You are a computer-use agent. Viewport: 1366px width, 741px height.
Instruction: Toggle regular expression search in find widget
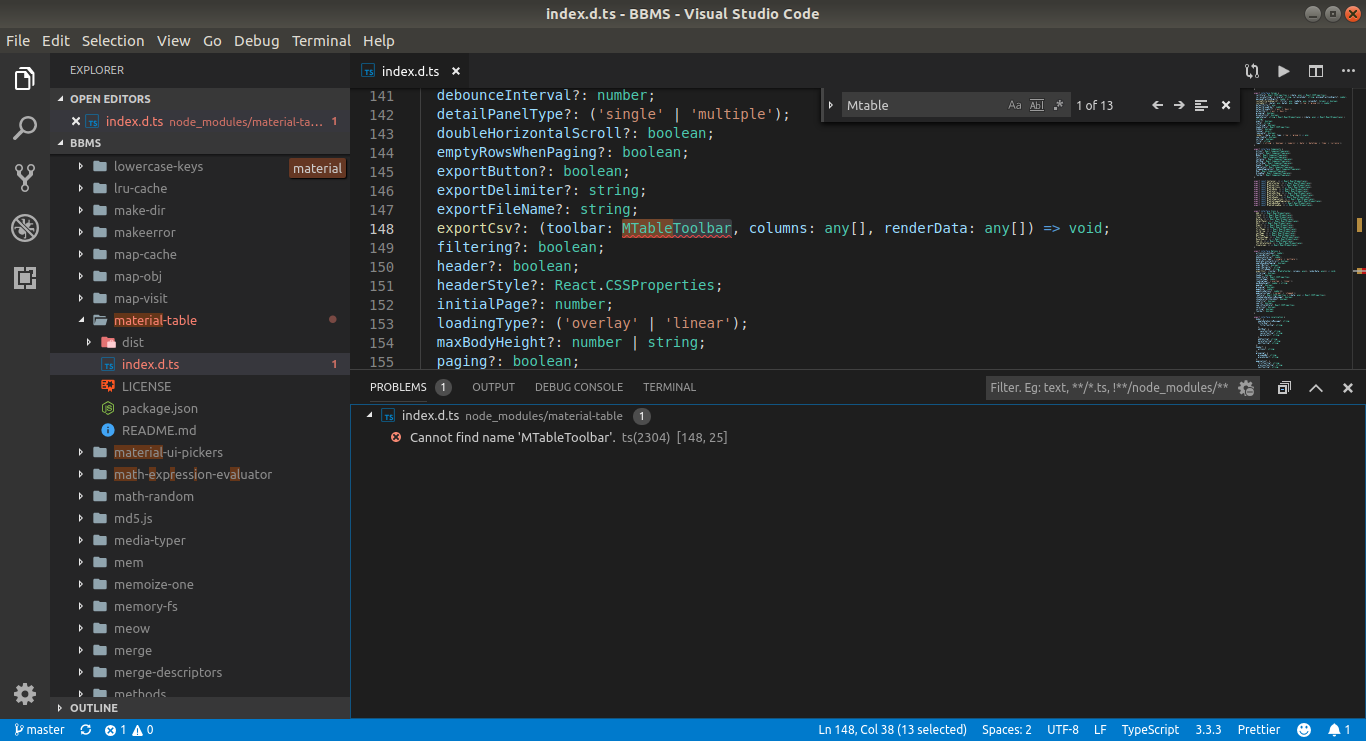[x=1058, y=105]
